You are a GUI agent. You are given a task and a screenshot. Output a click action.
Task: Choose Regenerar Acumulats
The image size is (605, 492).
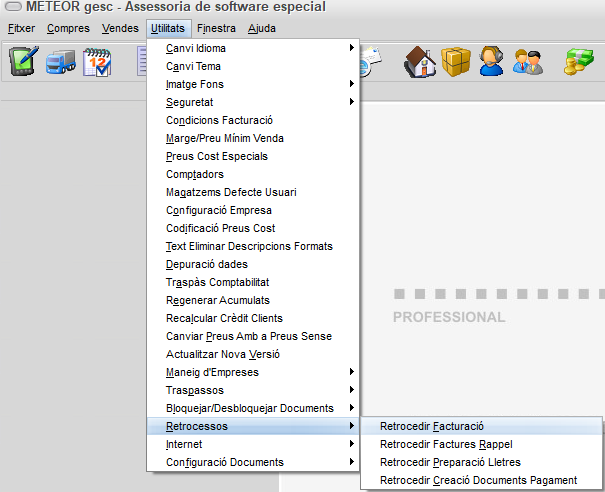click(253, 300)
